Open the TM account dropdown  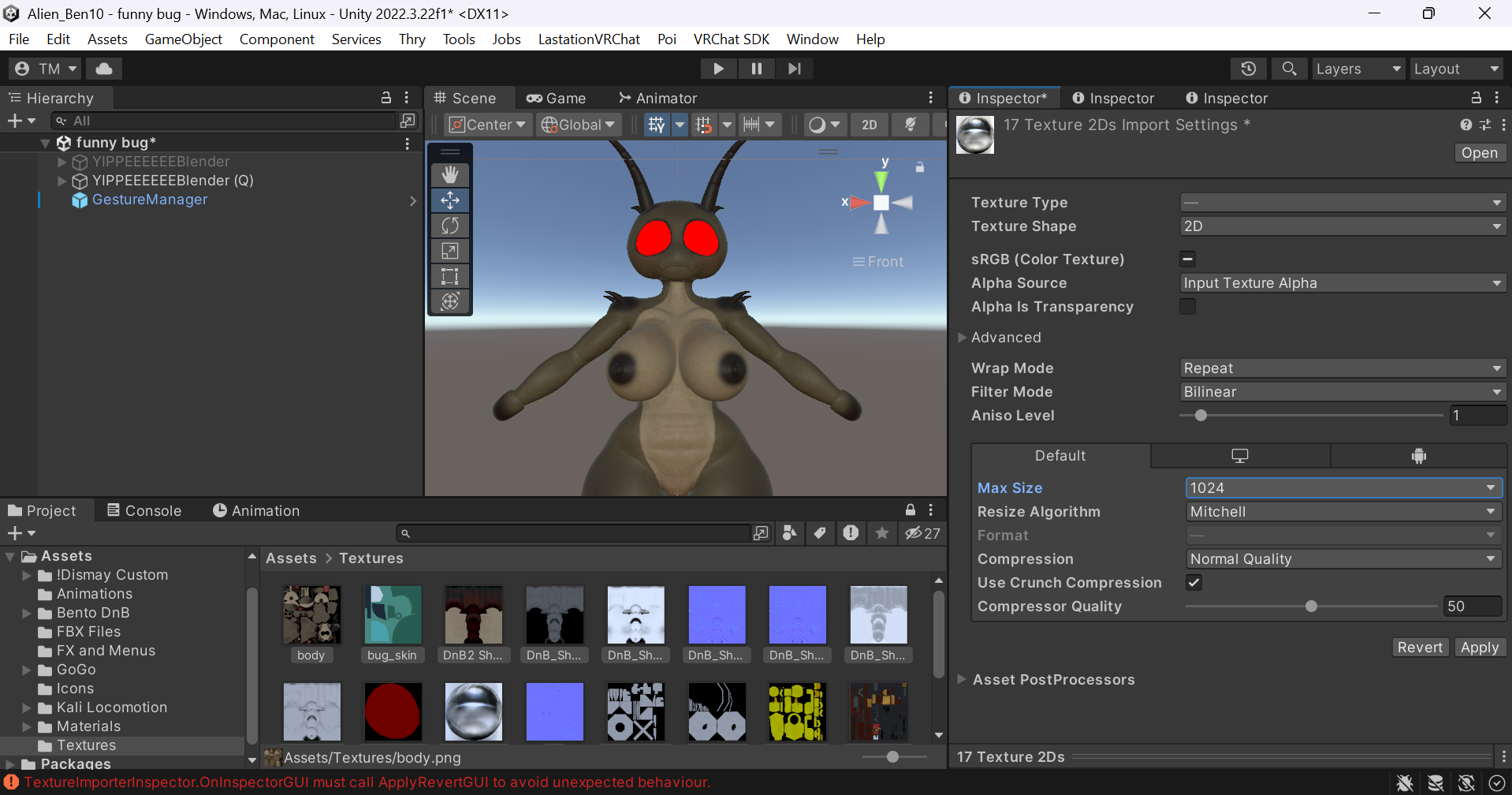(46, 69)
